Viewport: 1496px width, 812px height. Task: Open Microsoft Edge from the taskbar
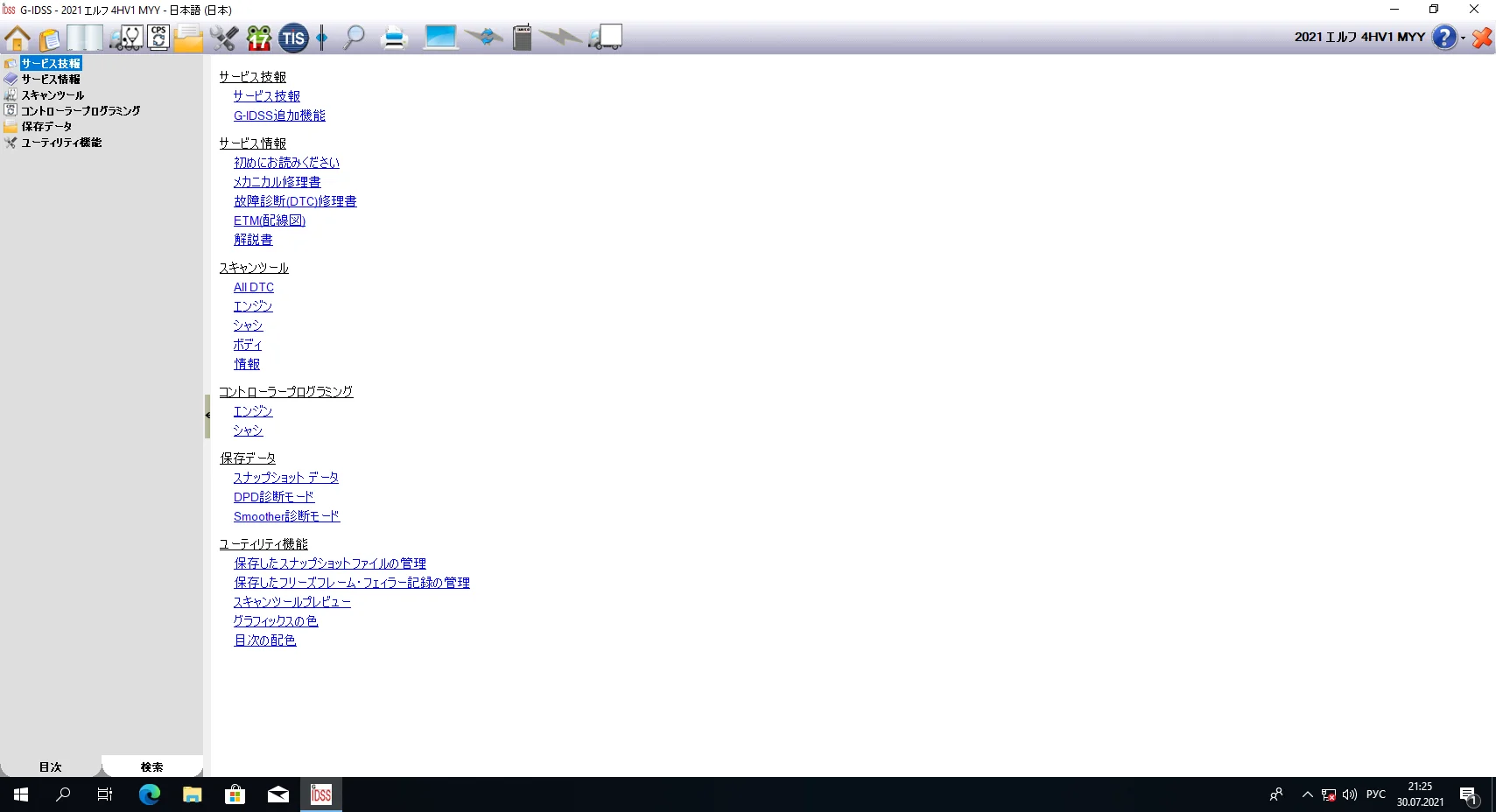click(150, 794)
